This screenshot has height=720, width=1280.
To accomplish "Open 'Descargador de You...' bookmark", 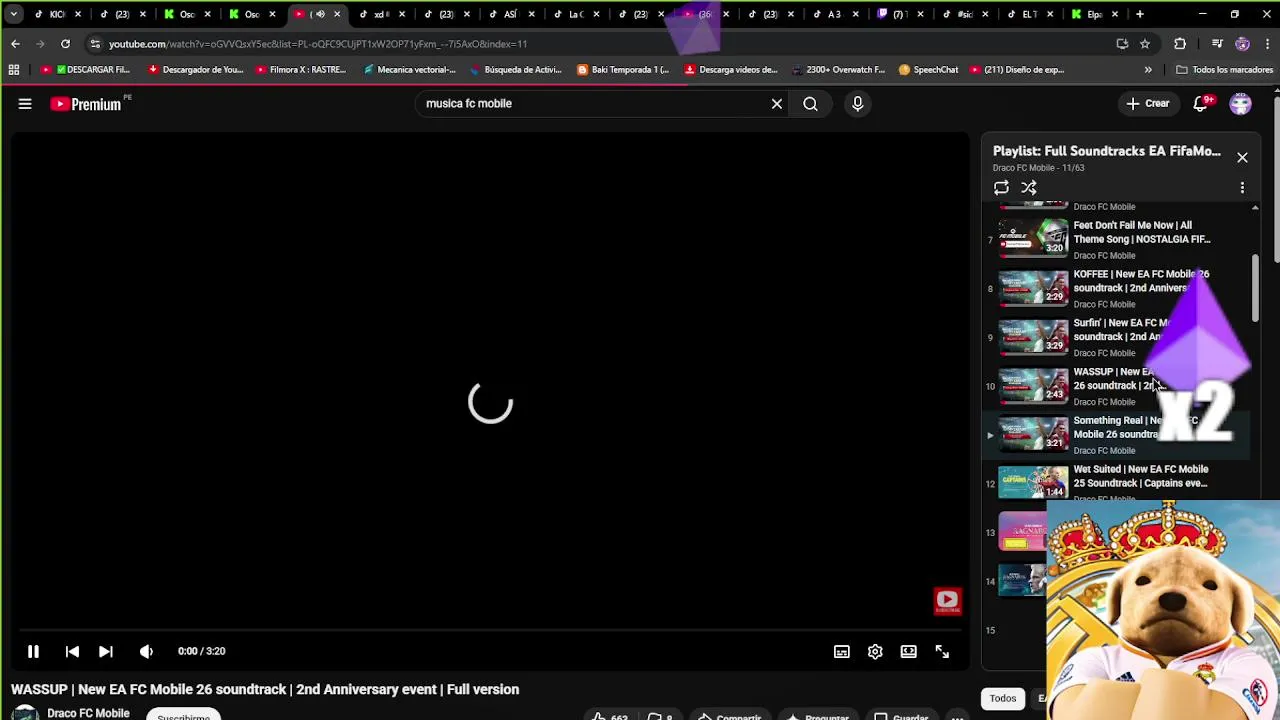I will point(196,70).
